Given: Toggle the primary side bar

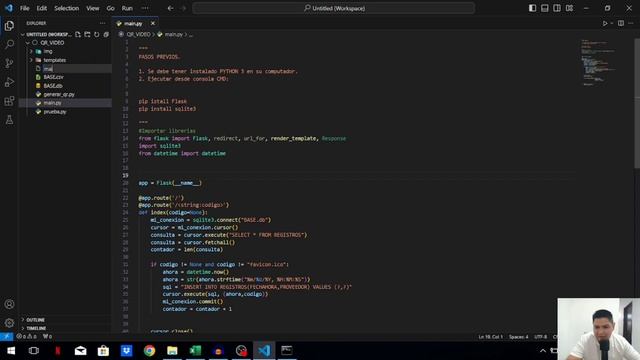Looking at the screenshot, I should tap(532, 8).
